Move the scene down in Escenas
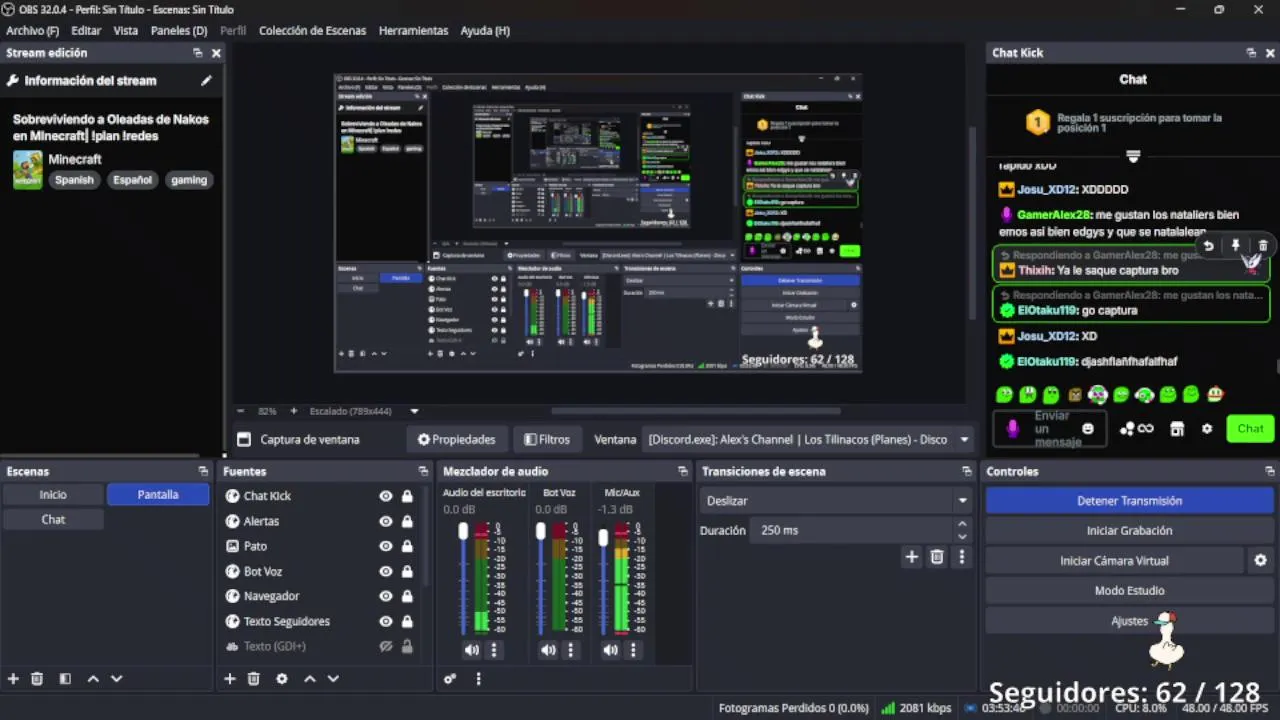The image size is (1280, 720). [116, 679]
